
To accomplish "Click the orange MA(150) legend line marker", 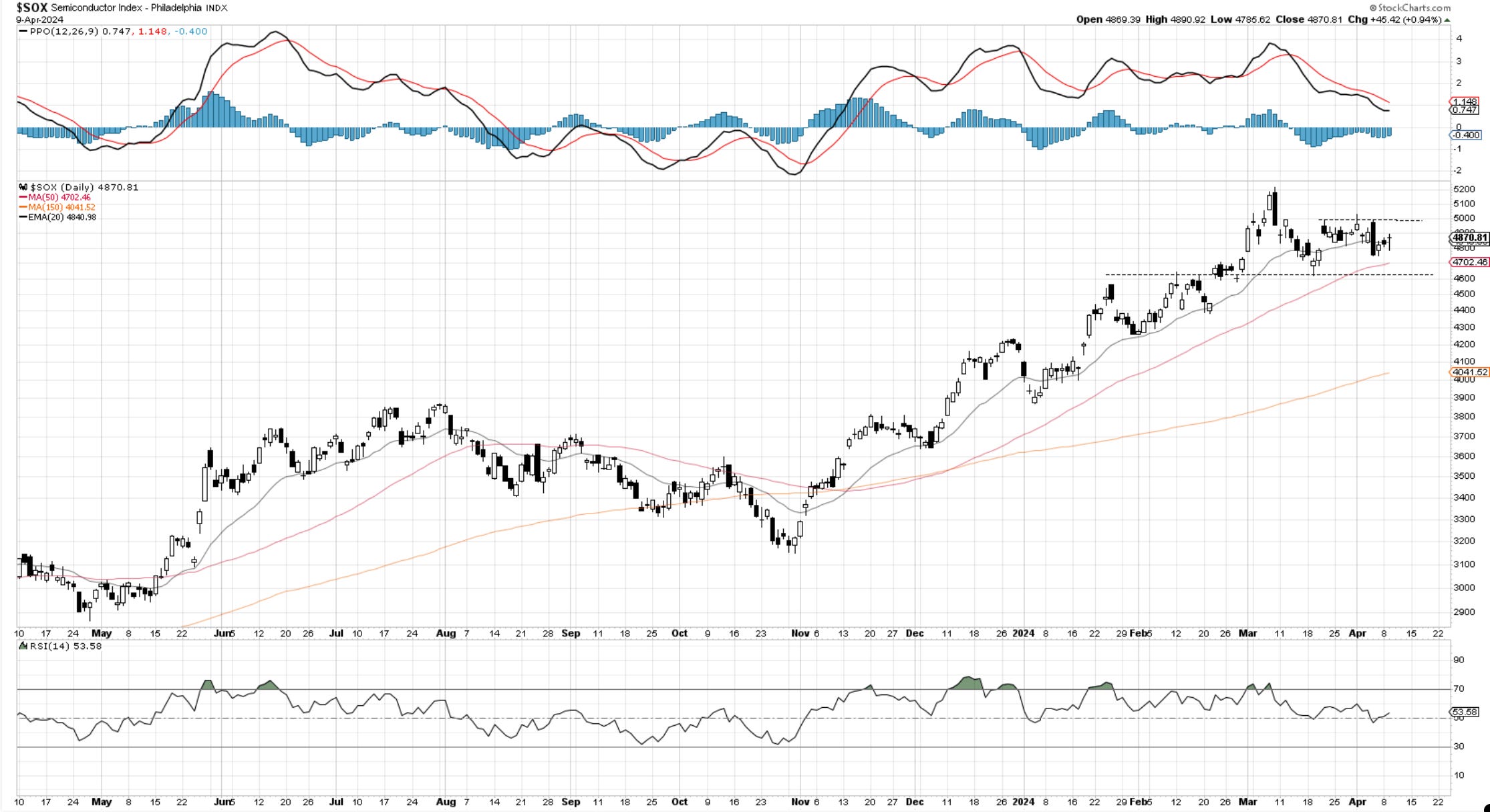I will pos(23,208).
